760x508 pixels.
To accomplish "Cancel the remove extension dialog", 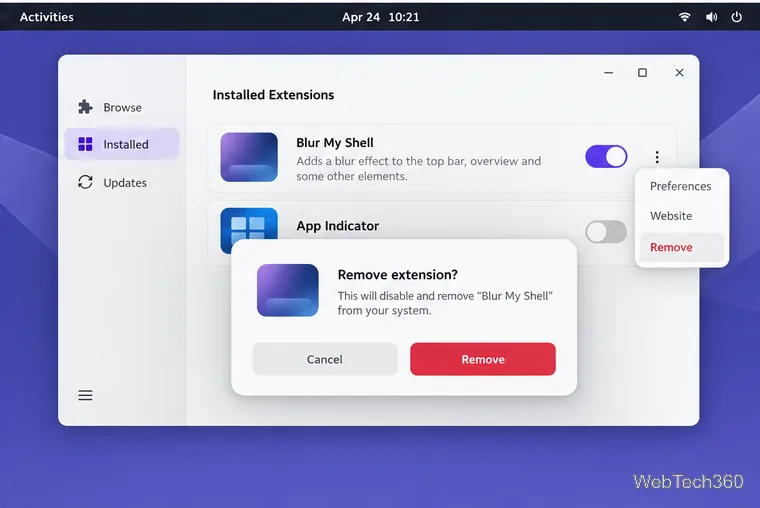I will 325,359.
